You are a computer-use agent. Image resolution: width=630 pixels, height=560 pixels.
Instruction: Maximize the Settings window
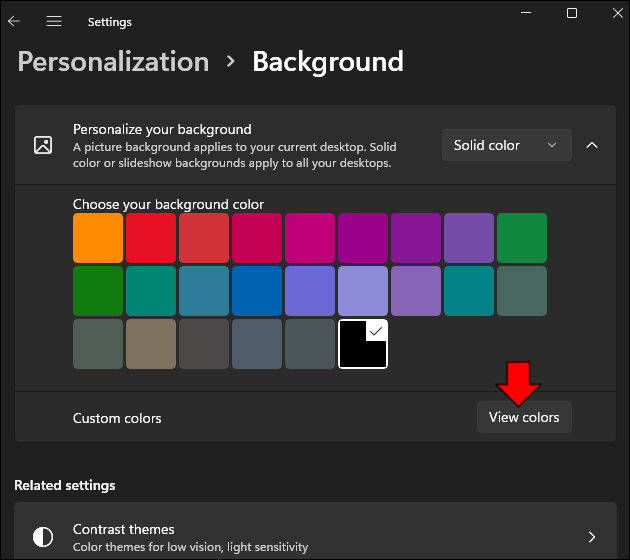pos(572,13)
